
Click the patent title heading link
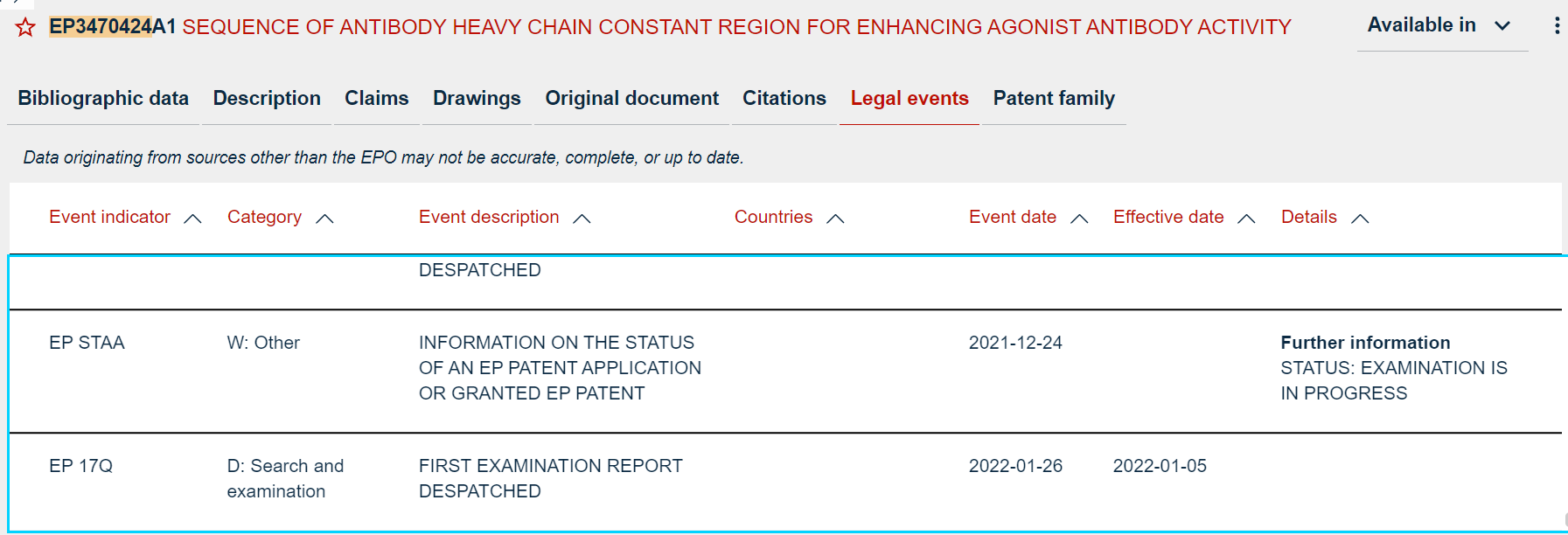click(736, 27)
